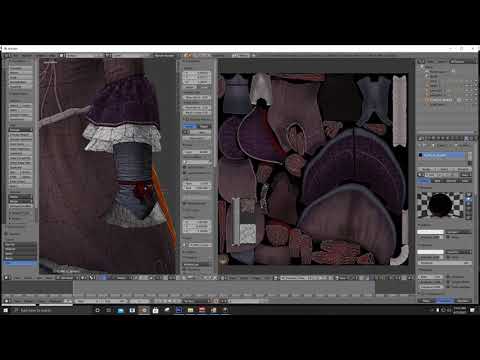Open the 3D viewport editor type icon
Image resolution: width=480 pixels, height=360 pixels.
[7, 277]
